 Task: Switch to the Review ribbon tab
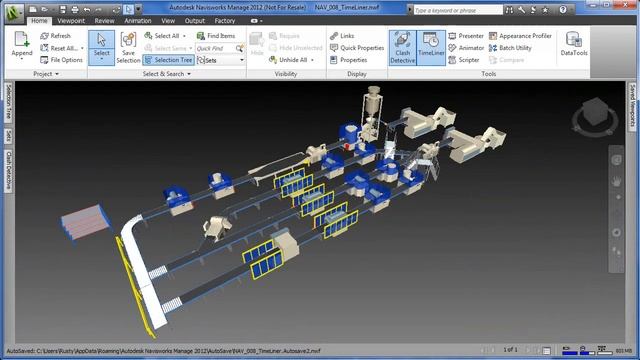[104, 20]
